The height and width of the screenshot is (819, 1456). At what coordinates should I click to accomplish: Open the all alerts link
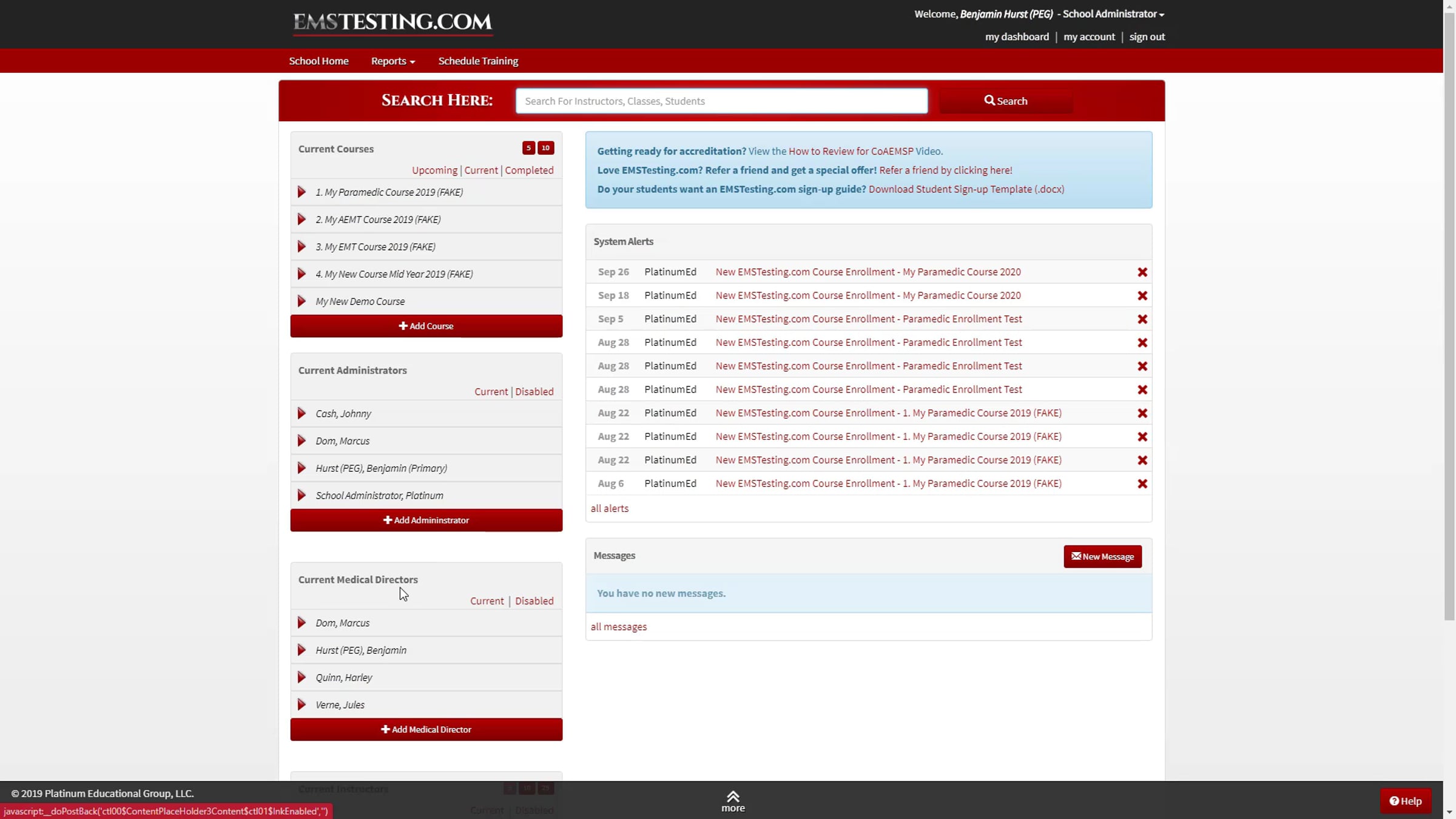pos(609,509)
